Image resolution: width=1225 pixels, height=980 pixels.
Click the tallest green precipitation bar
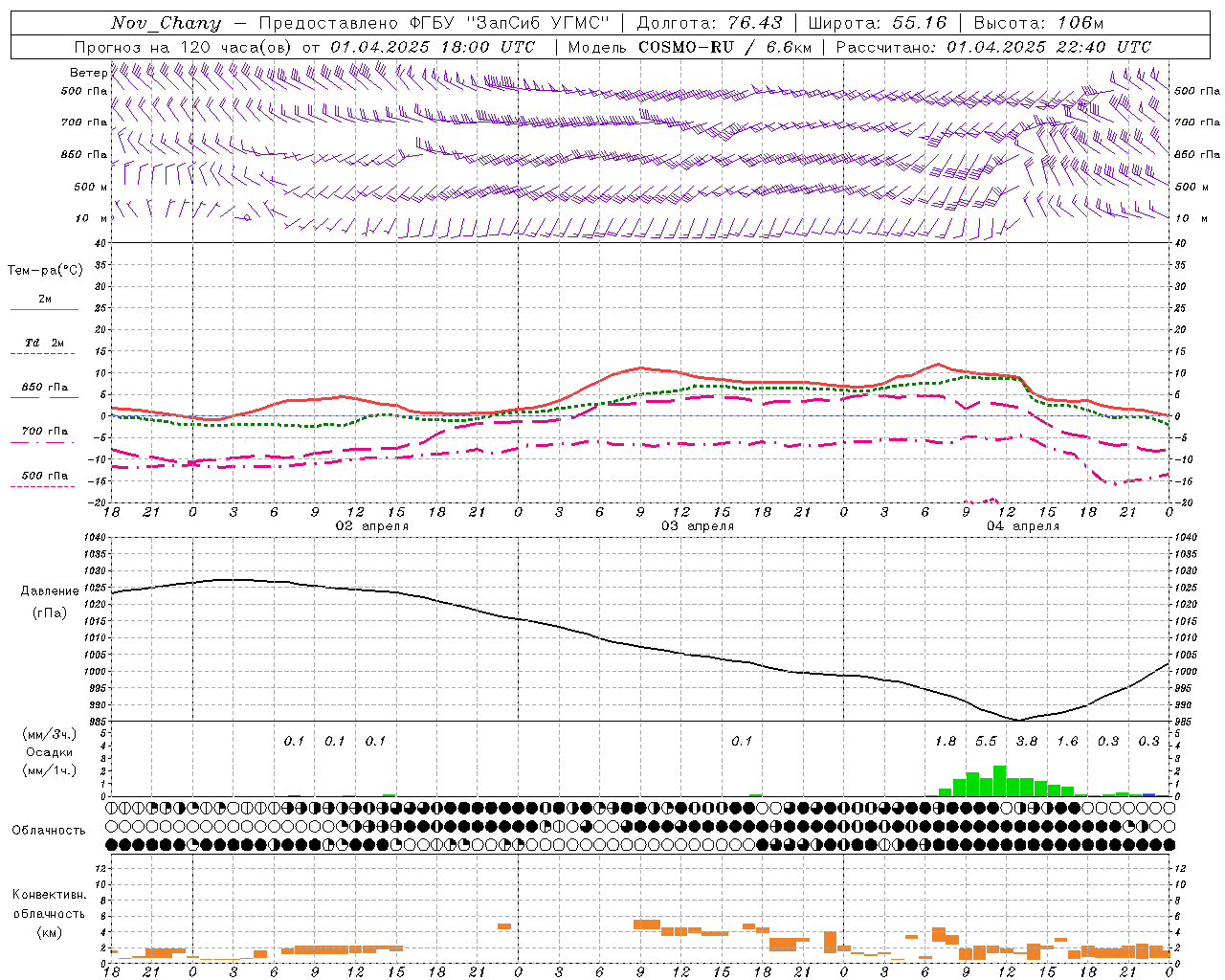coord(1000,781)
